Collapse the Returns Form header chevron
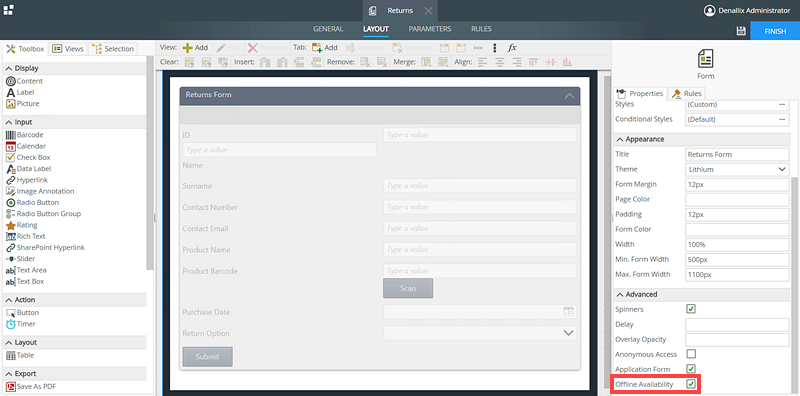 pyautogui.click(x=569, y=95)
